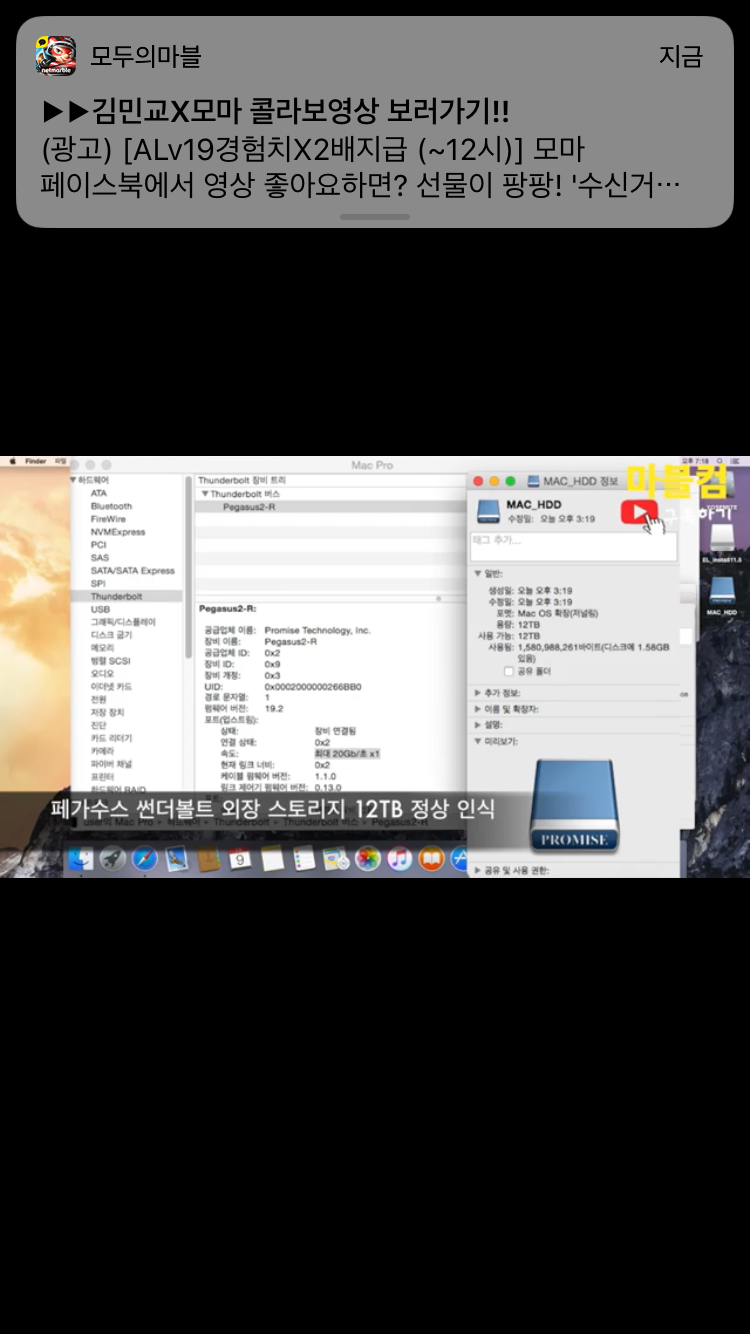The height and width of the screenshot is (1334, 750).
Task: Collapse the 미리보기 section
Action: [478, 741]
